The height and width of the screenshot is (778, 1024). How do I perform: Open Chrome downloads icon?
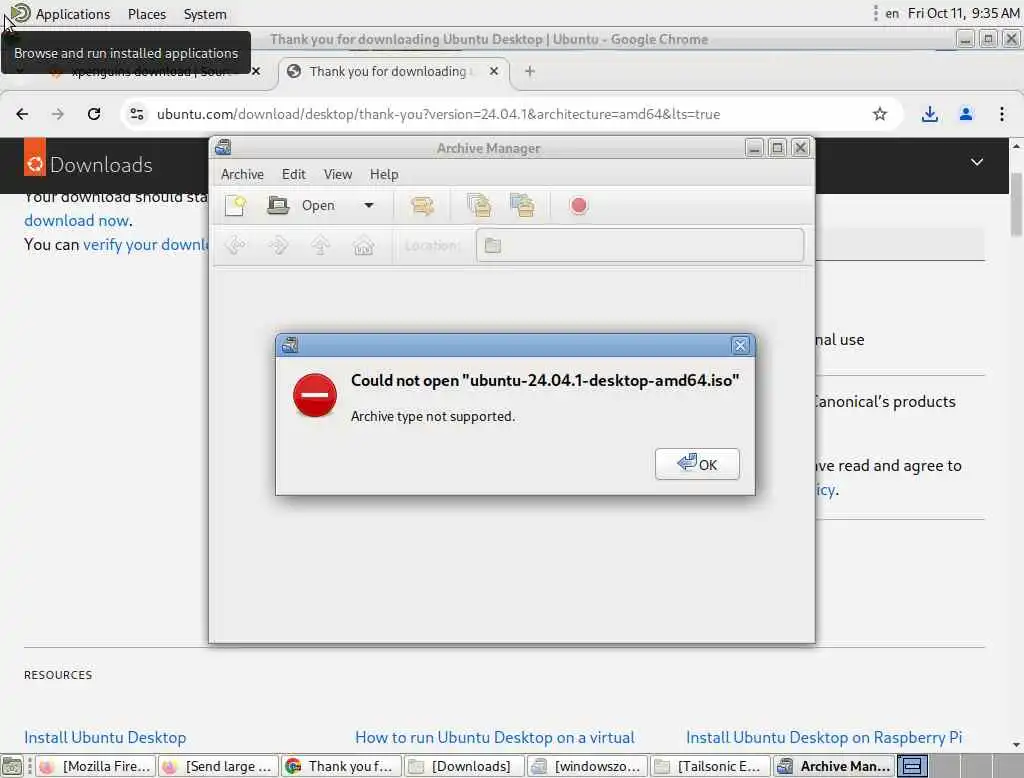point(929,114)
